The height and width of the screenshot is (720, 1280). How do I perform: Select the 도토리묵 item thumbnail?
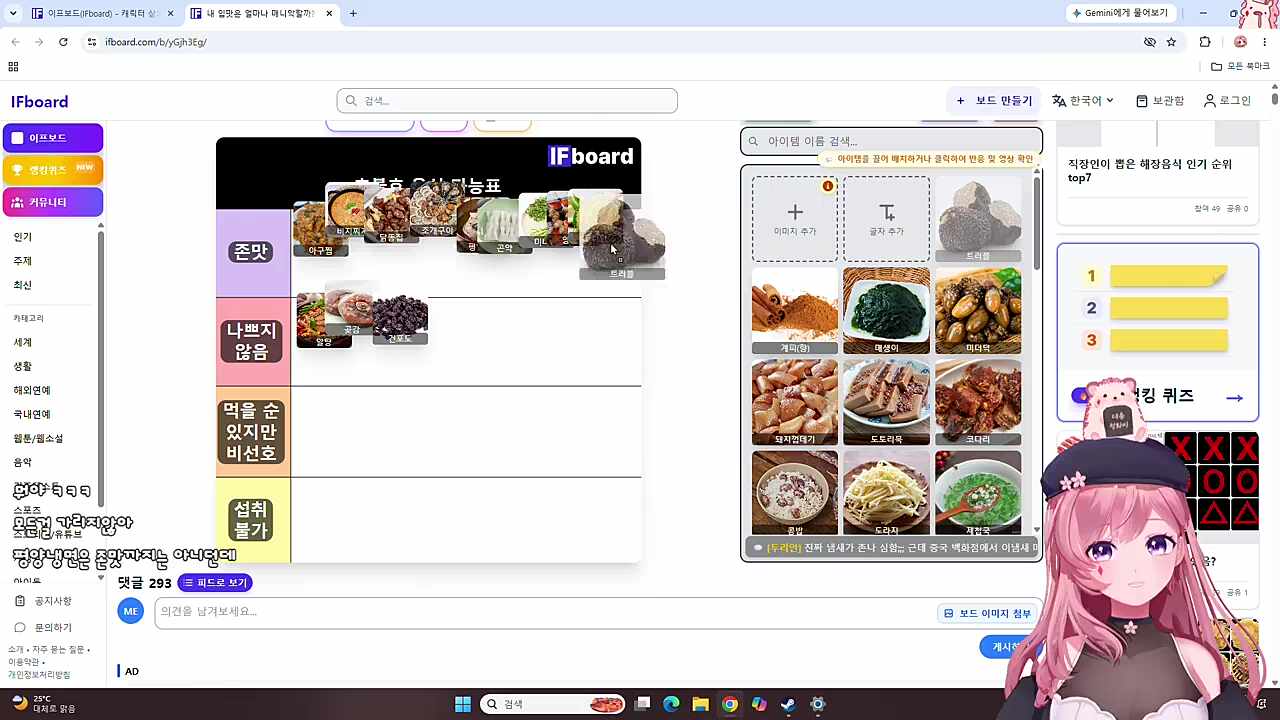tap(887, 403)
